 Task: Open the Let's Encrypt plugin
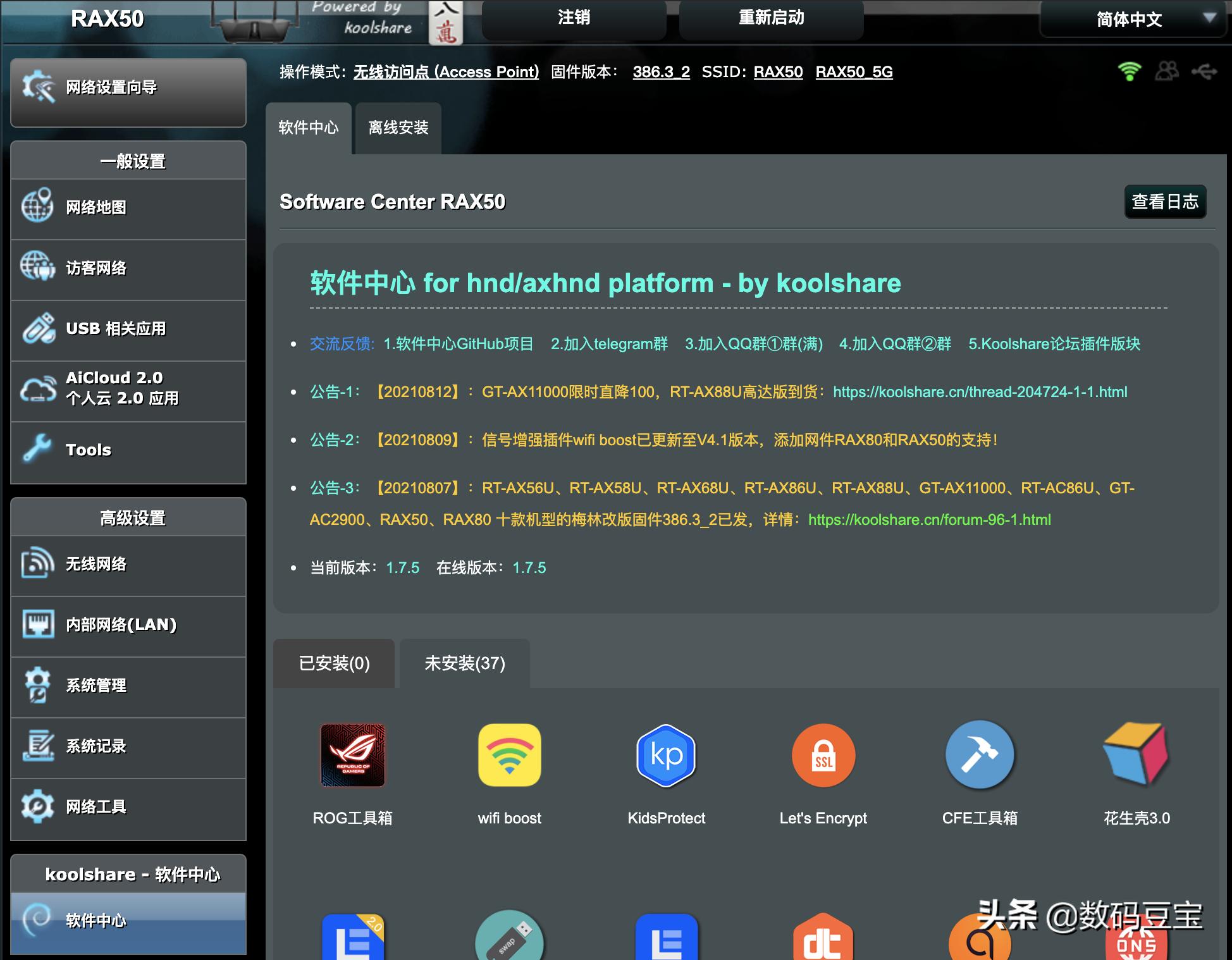823,756
